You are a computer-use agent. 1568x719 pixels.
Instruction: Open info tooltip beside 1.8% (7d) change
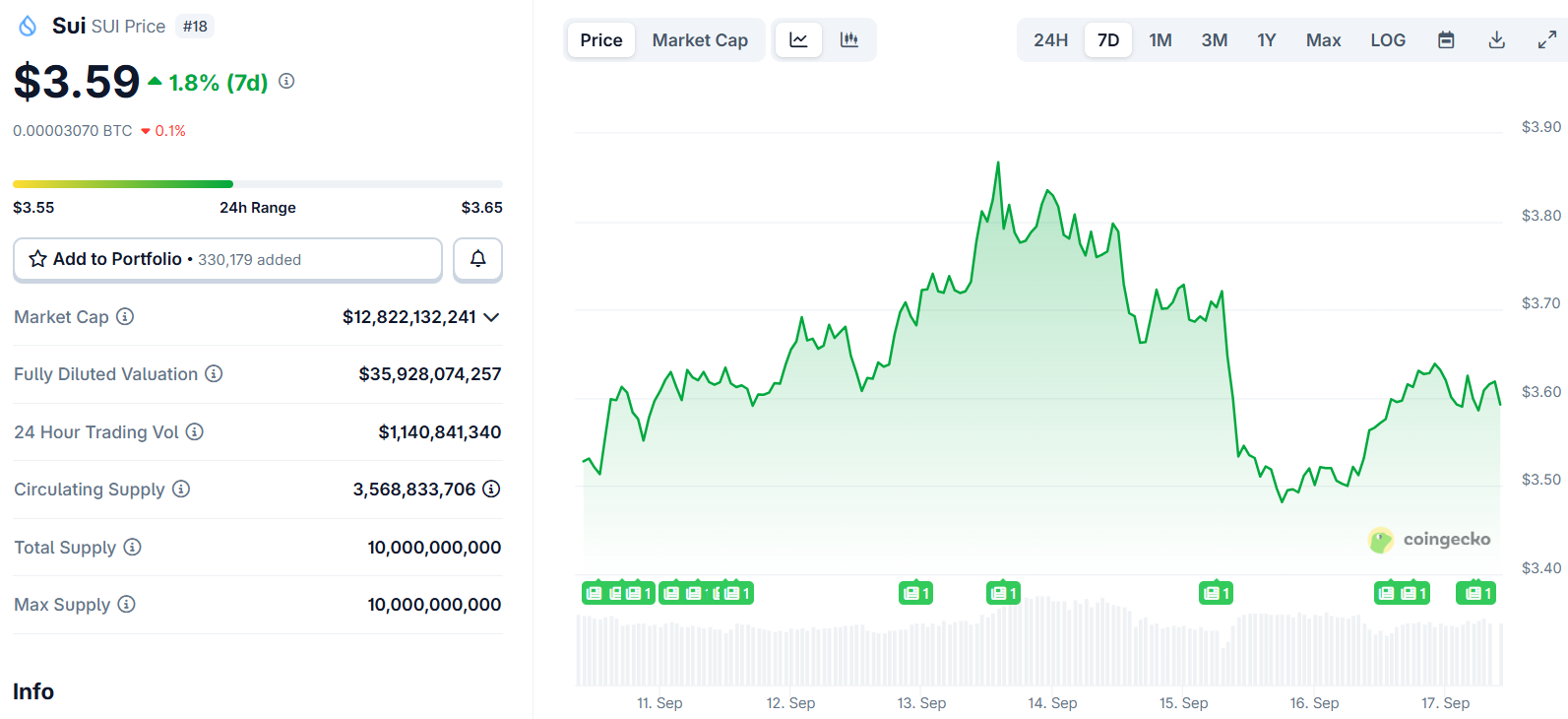coord(286,81)
